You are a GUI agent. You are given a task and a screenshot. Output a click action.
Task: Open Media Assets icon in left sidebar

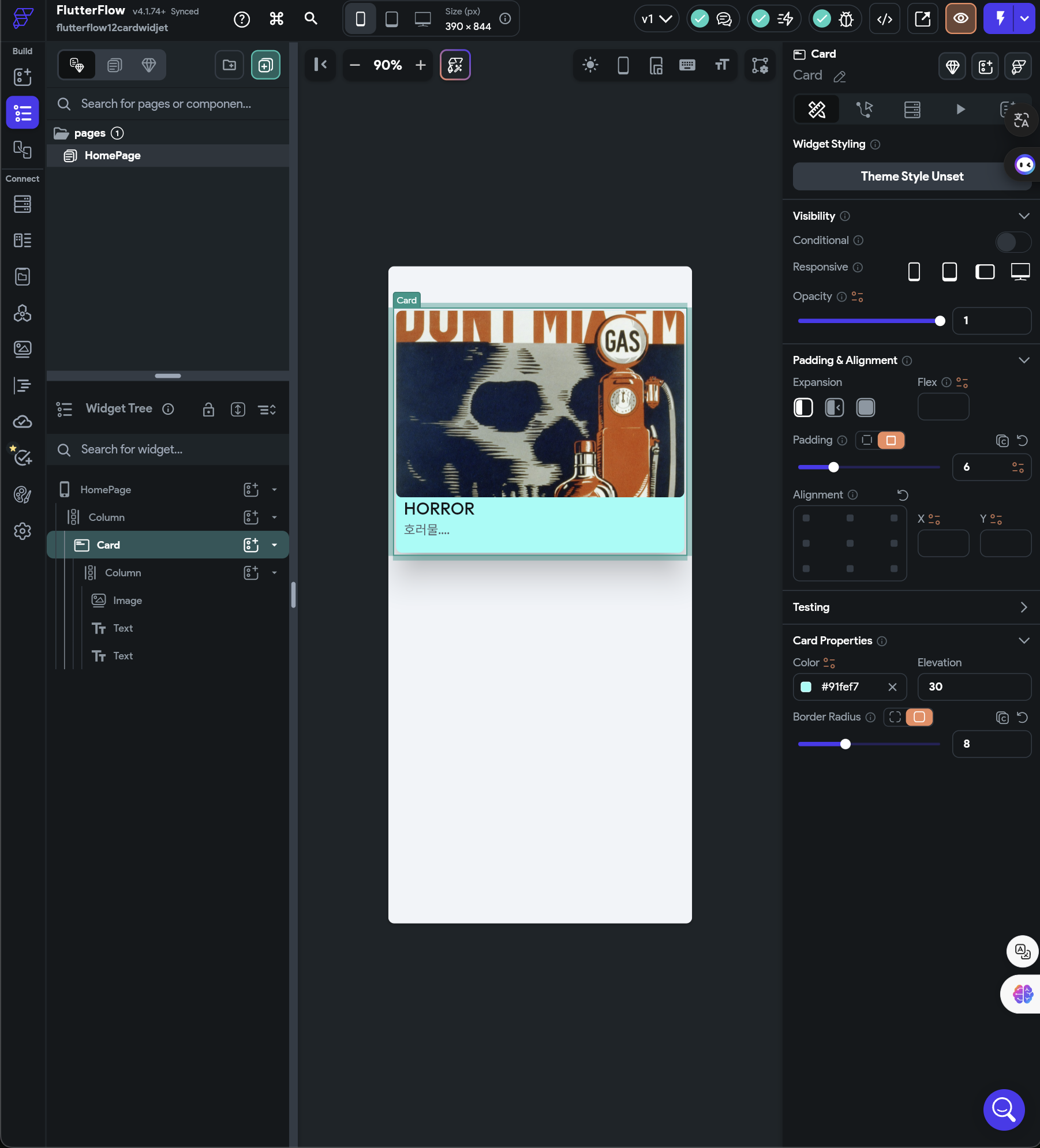pos(23,349)
